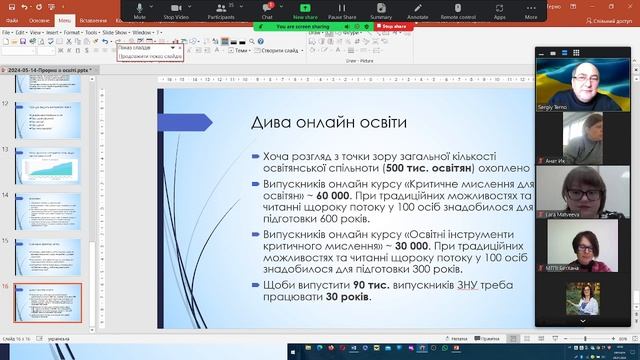The height and width of the screenshot is (360, 640).
Task: Click undo icon in PowerPoint title bar
Action: (x=24, y=7)
